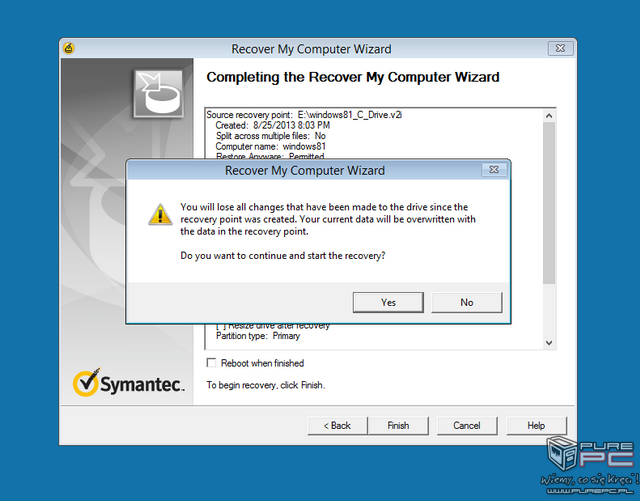
Task: Click the Completing the Recover My Computer Wizard heading
Action: pos(353,77)
